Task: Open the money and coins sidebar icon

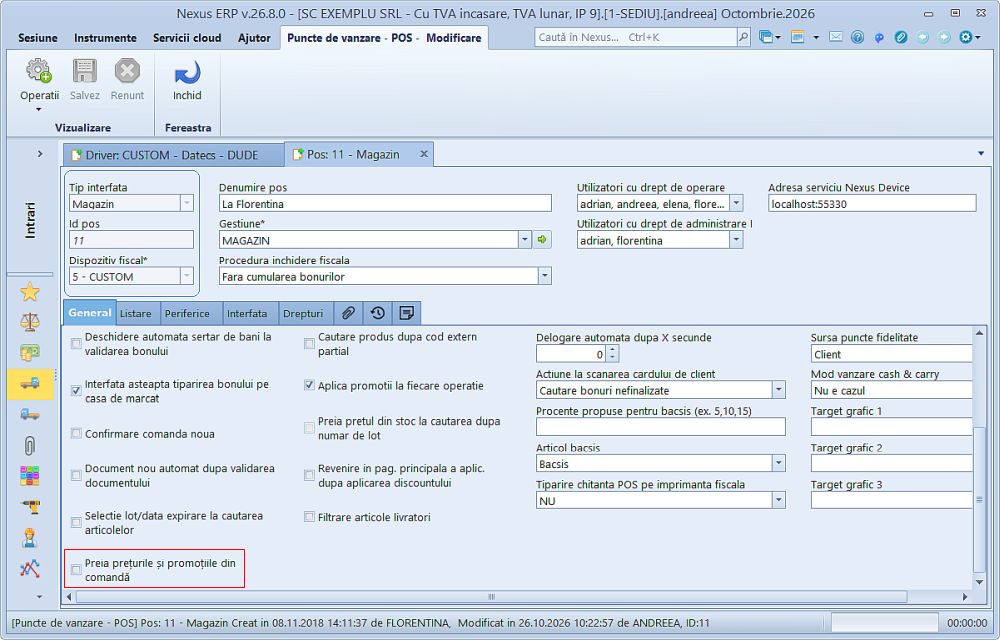Action: [x=29, y=353]
